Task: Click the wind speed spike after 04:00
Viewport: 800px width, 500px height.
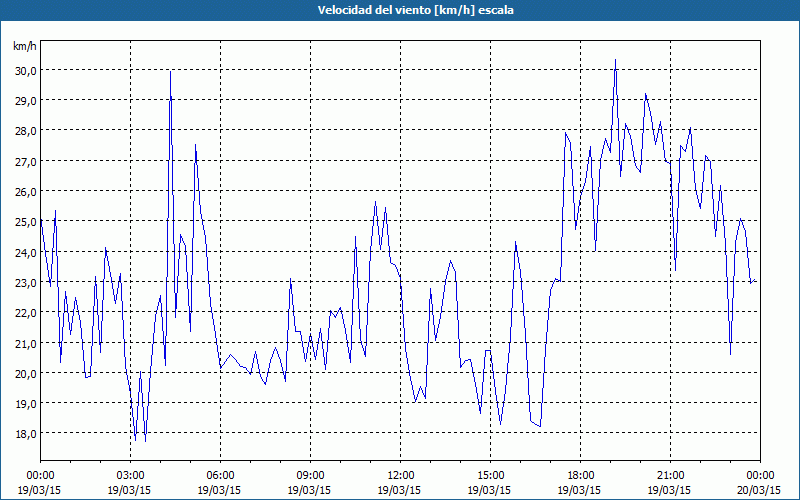Action: click(170, 72)
